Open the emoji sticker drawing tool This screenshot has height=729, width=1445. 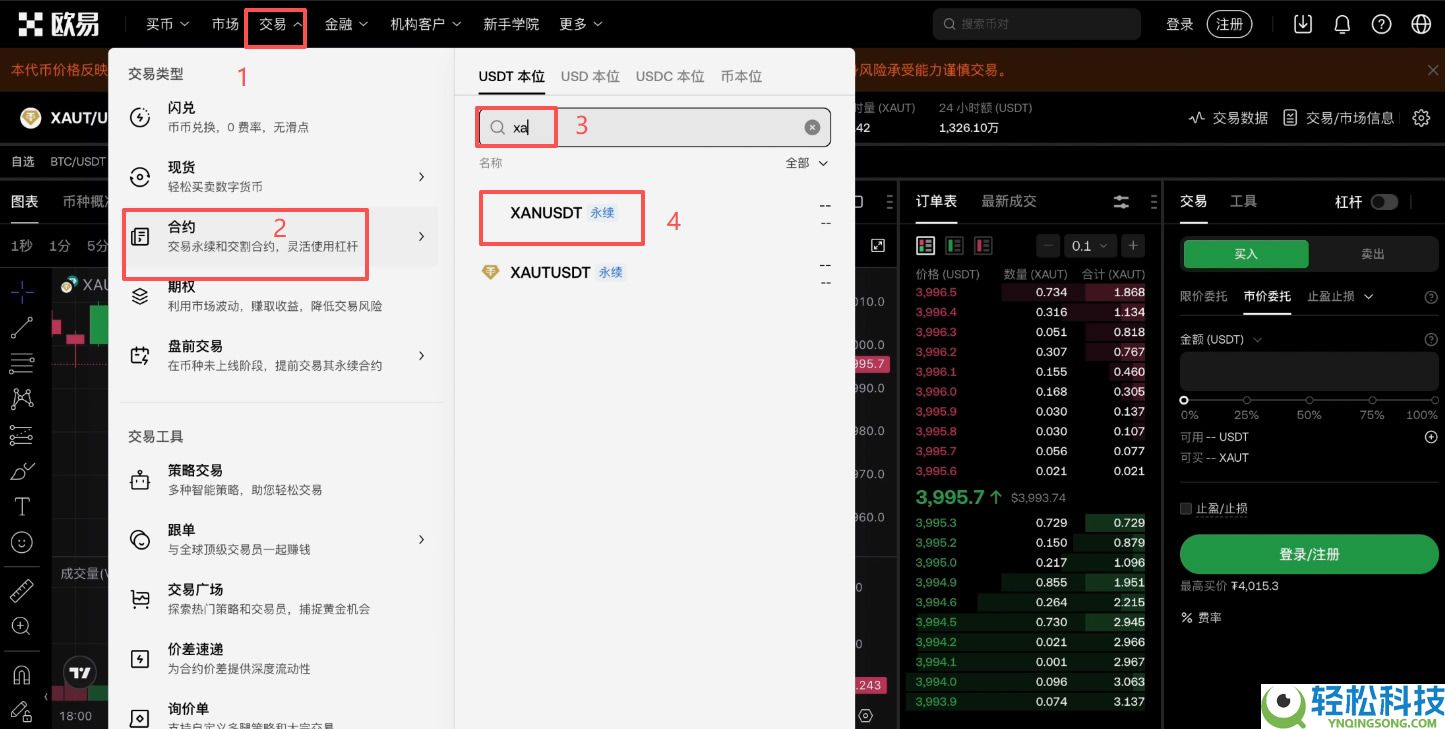point(22,542)
